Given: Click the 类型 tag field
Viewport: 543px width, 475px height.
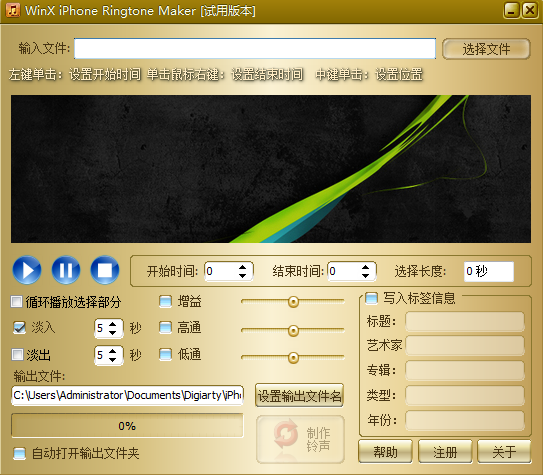Looking at the screenshot, I should (x=465, y=395).
